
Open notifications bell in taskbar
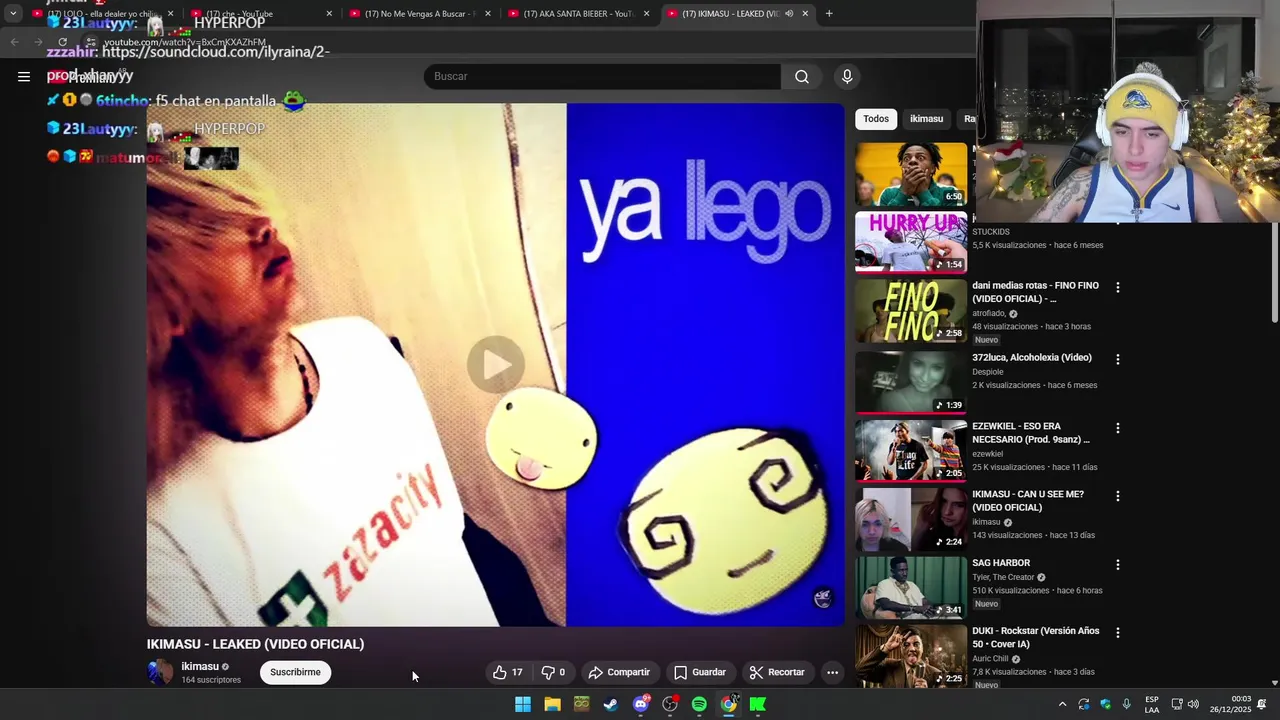pos(1262,704)
